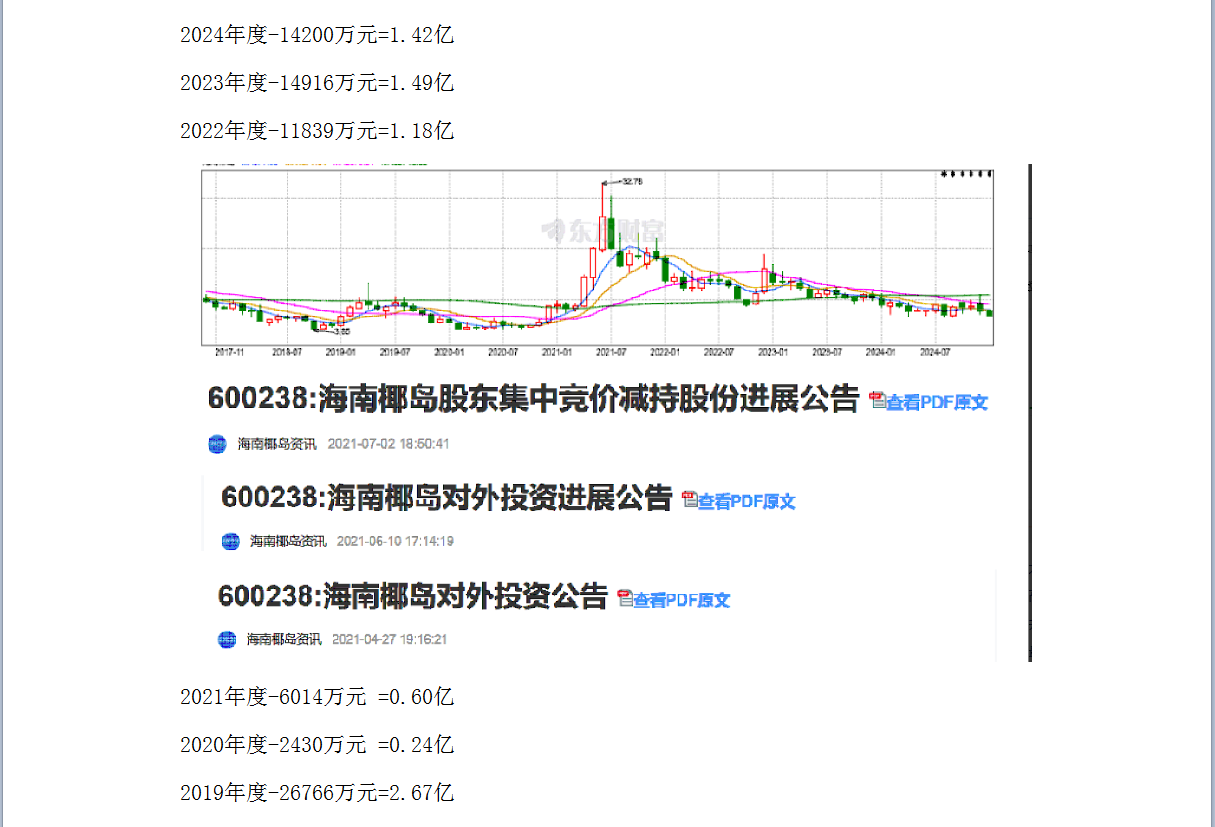Click PDF icon beside 600238:海南椰岛对外投资公告 title
The image size is (1215, 827).
point(625,598)
